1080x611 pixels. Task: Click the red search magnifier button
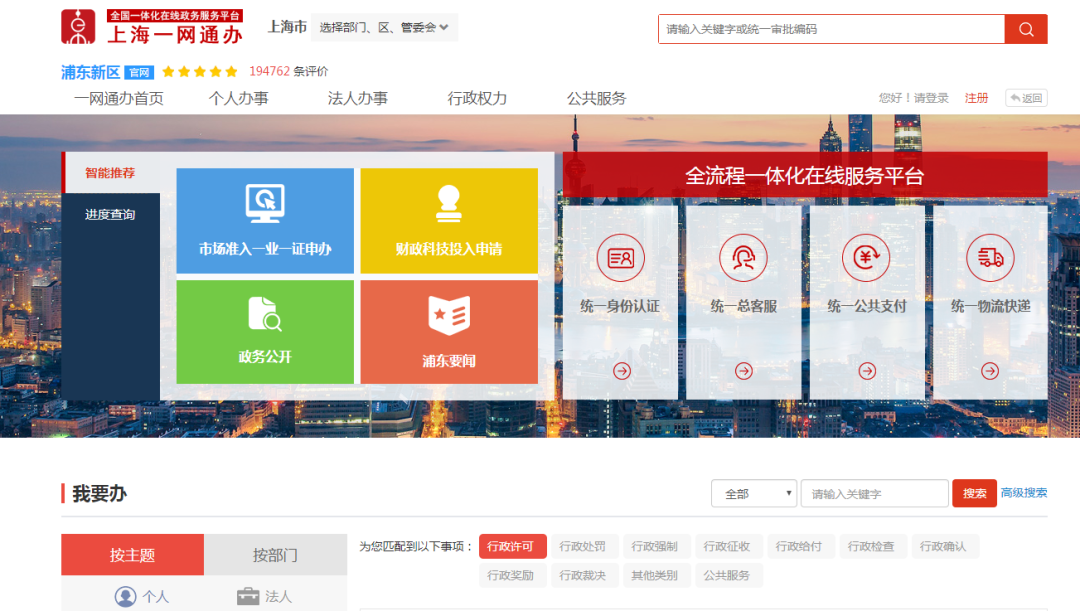pyautogui.click(x=1026, y=29)
